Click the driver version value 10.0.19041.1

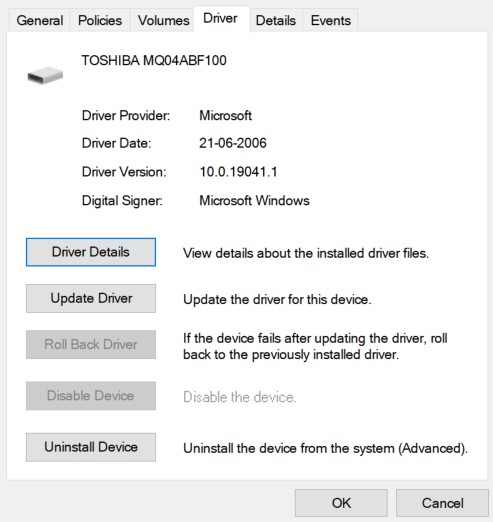[238, 172]
